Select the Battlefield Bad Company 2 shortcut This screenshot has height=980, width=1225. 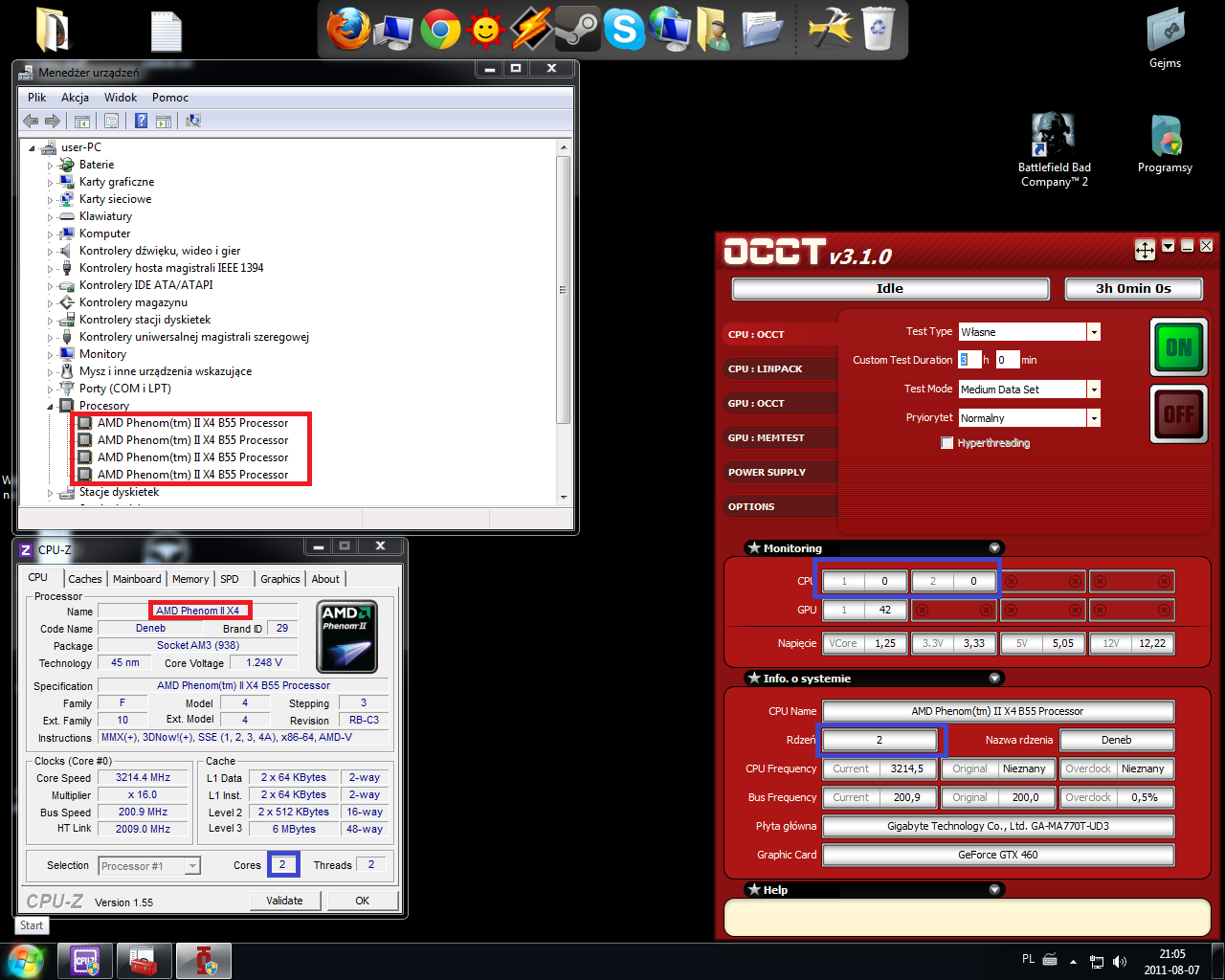1054,150
